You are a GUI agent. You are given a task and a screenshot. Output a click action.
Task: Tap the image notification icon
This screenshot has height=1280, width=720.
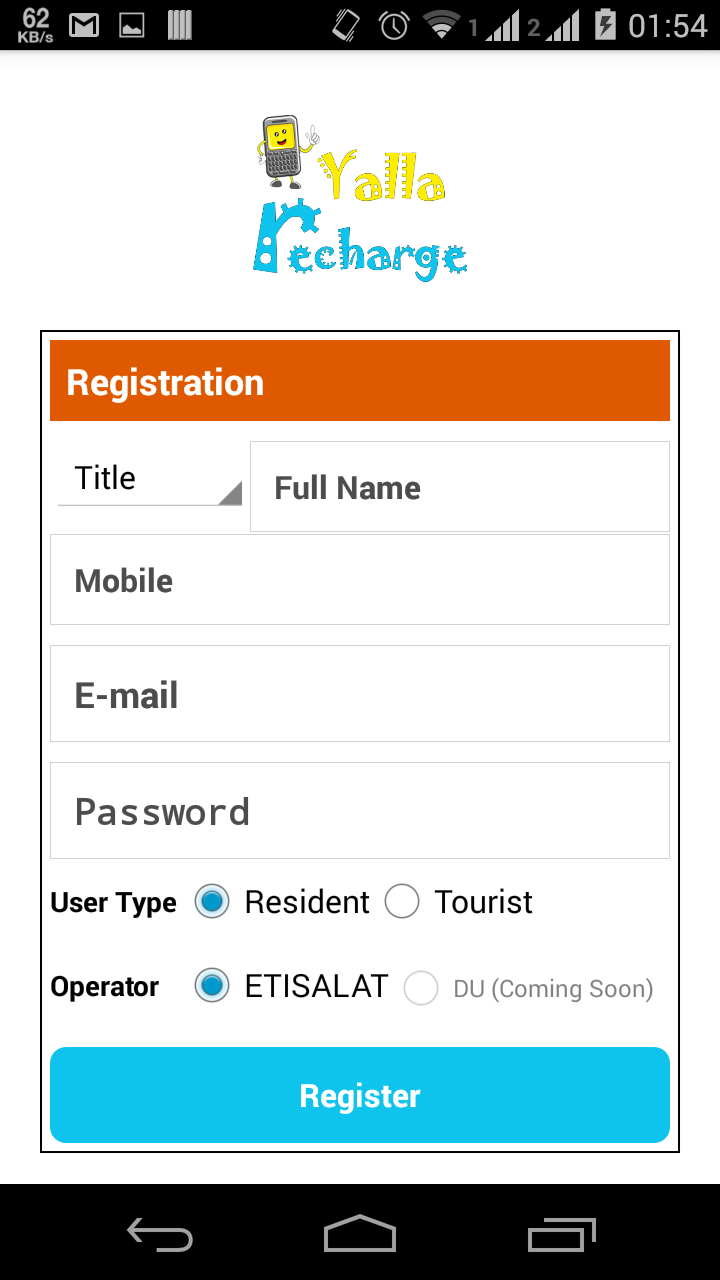click(x=132, y=25)
